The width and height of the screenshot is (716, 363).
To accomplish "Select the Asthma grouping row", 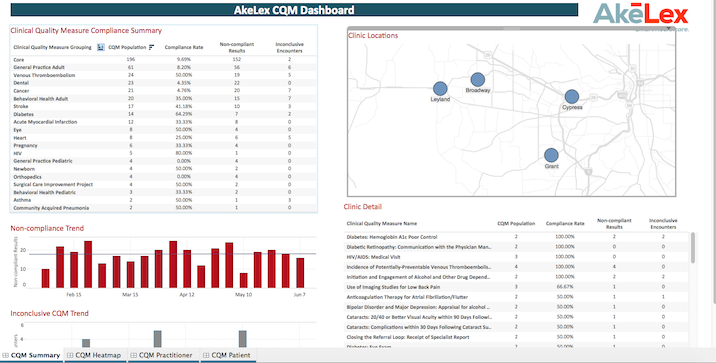I will 163,200.
